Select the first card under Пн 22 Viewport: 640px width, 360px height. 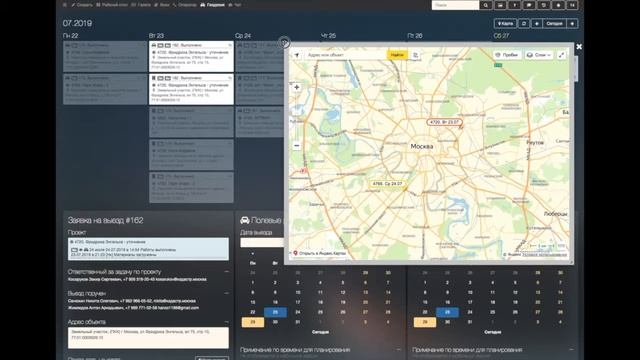coord(105,57)
